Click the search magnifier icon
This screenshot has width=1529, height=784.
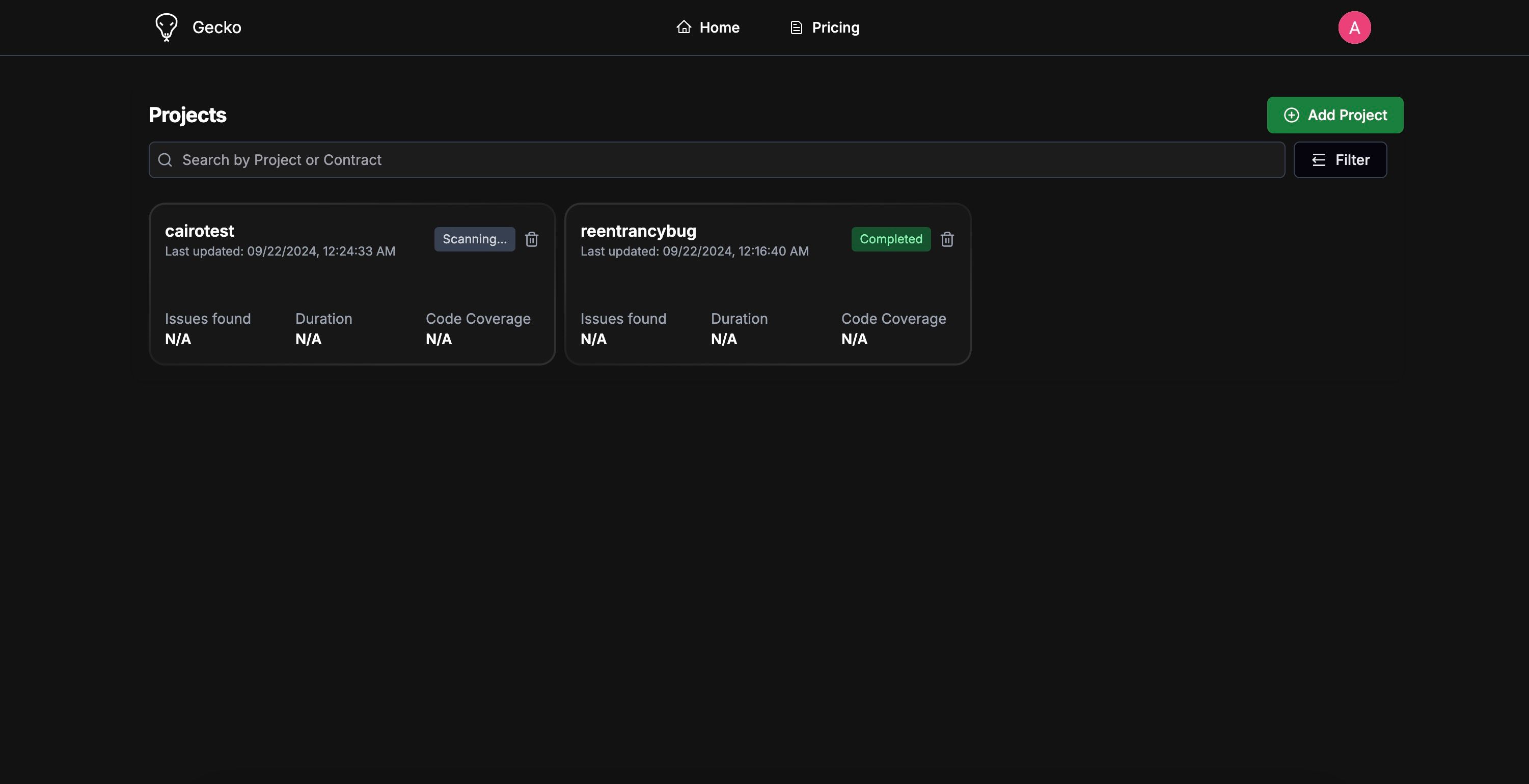point(165,160)
